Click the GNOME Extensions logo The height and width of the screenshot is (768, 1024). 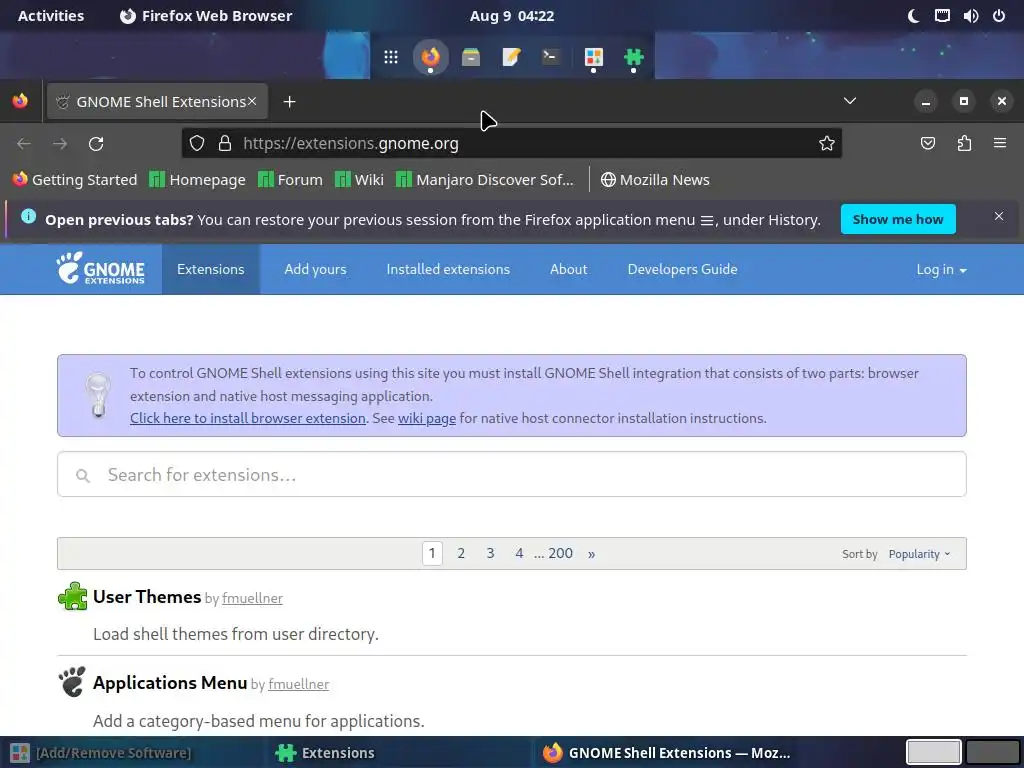click(x=101, y=268)
